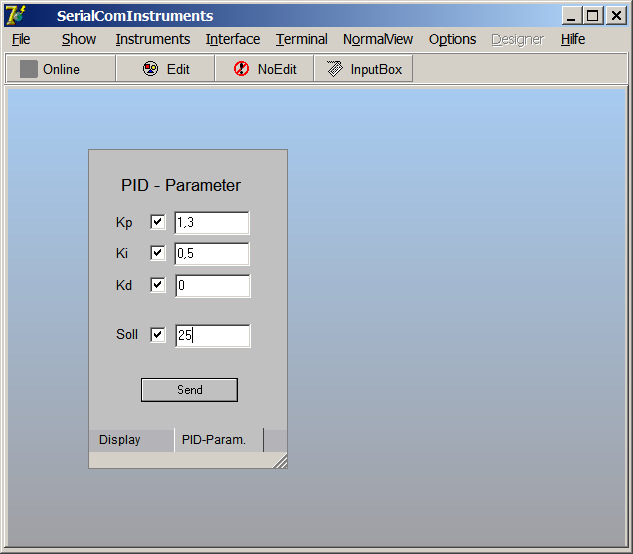Image resolution: width=633 pixels, height=554 pixels.
Task: Click the PID - Parameter heading text
Action: click(181, 185)
